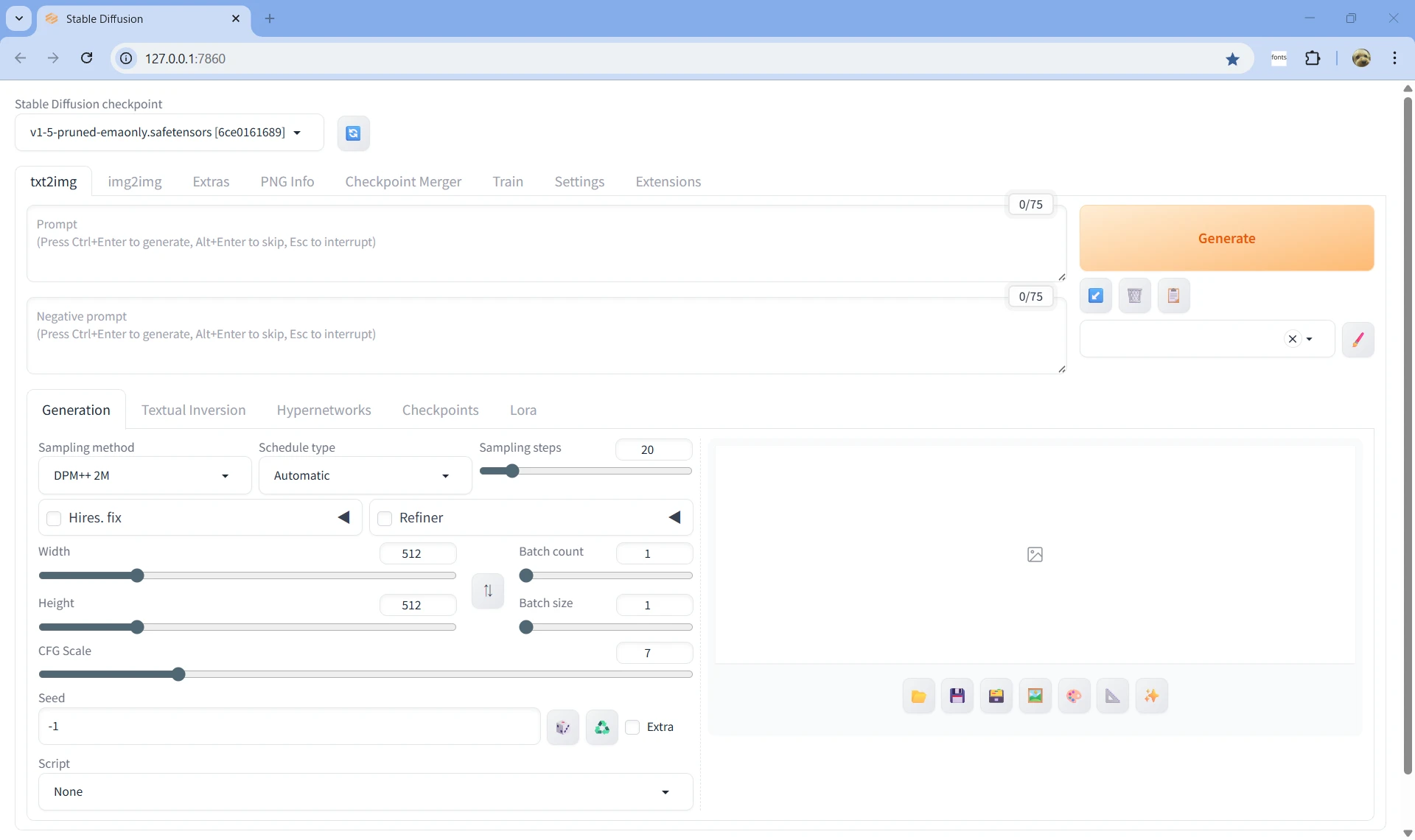Switch to the img2img tab
This screenshot has width=1415, height=840.
coord(135,182)
